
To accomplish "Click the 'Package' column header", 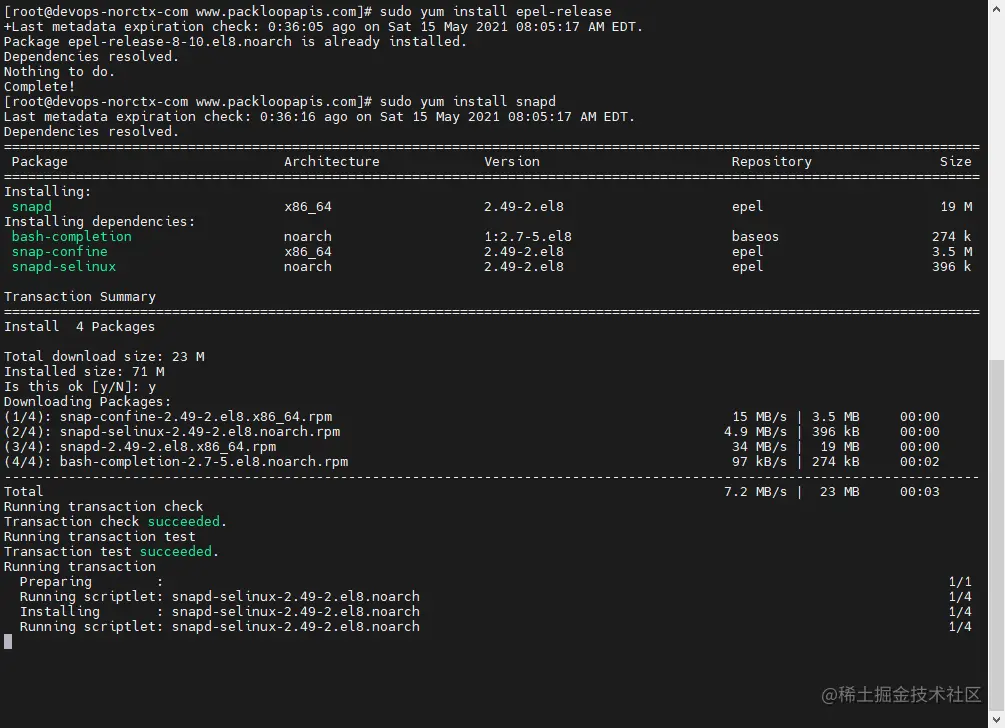I will click(39, 161).
